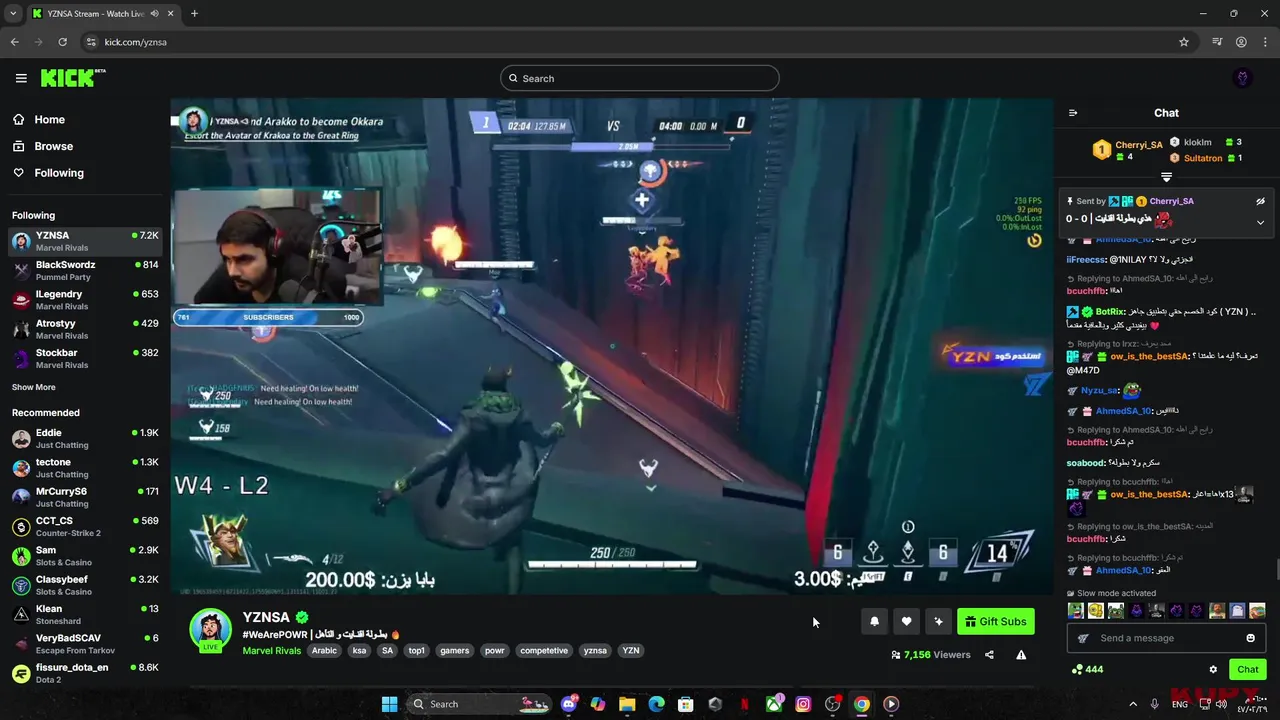Open File Explorer from the taskbar
This screenshot has height=720, width=1280.
[x=627, y=704]
